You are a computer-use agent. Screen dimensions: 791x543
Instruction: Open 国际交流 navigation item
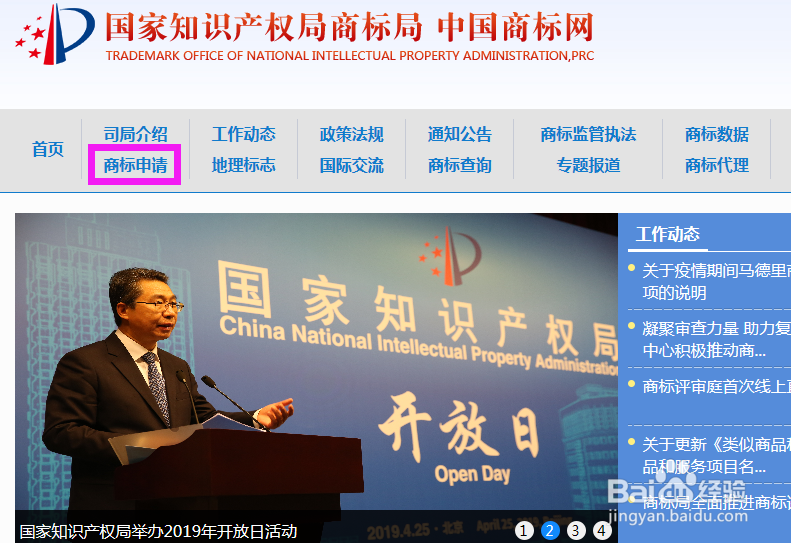click(x=352, y=165)
